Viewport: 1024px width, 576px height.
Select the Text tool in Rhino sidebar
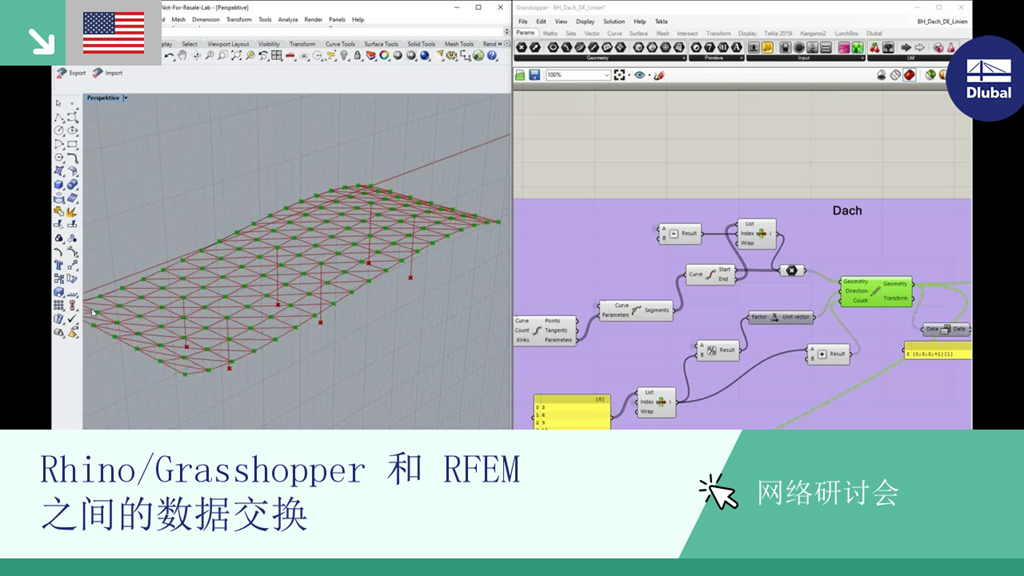pos(59,265)
